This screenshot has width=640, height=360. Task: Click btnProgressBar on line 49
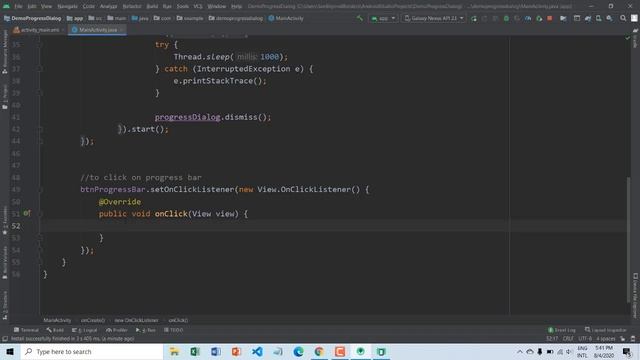point(113,189)
